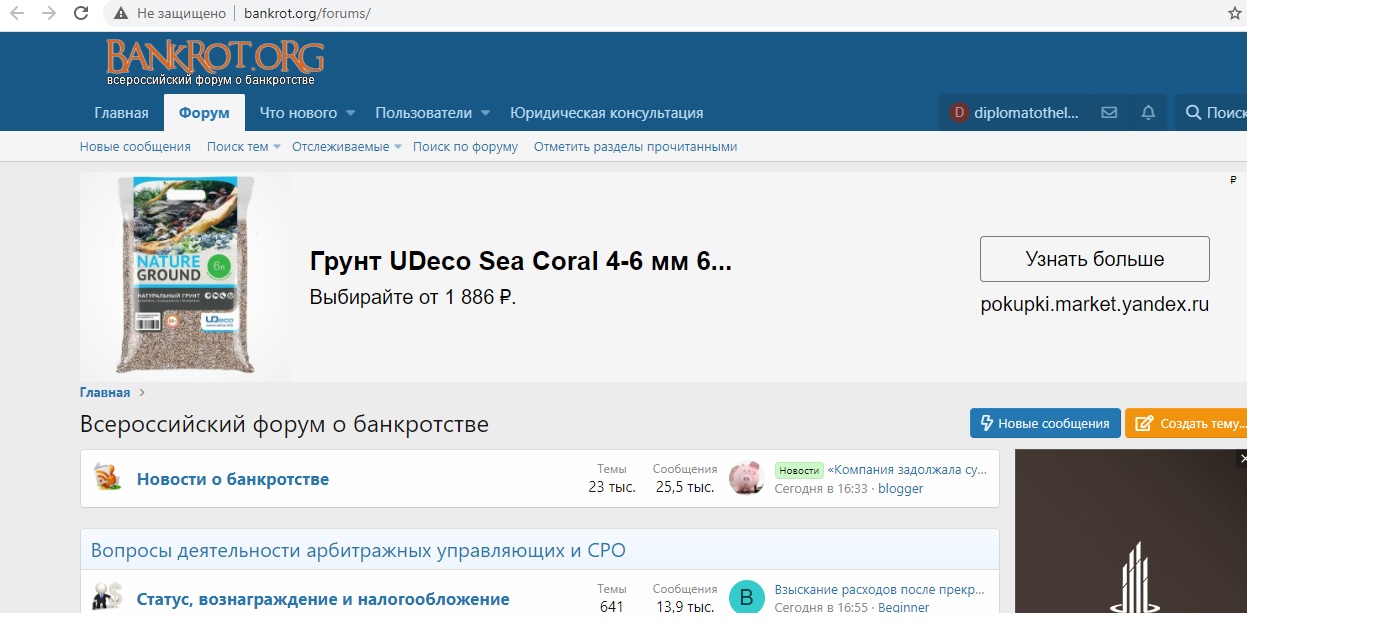
Task: Click the Bankrot.org logo
Action: pos(215,62)
